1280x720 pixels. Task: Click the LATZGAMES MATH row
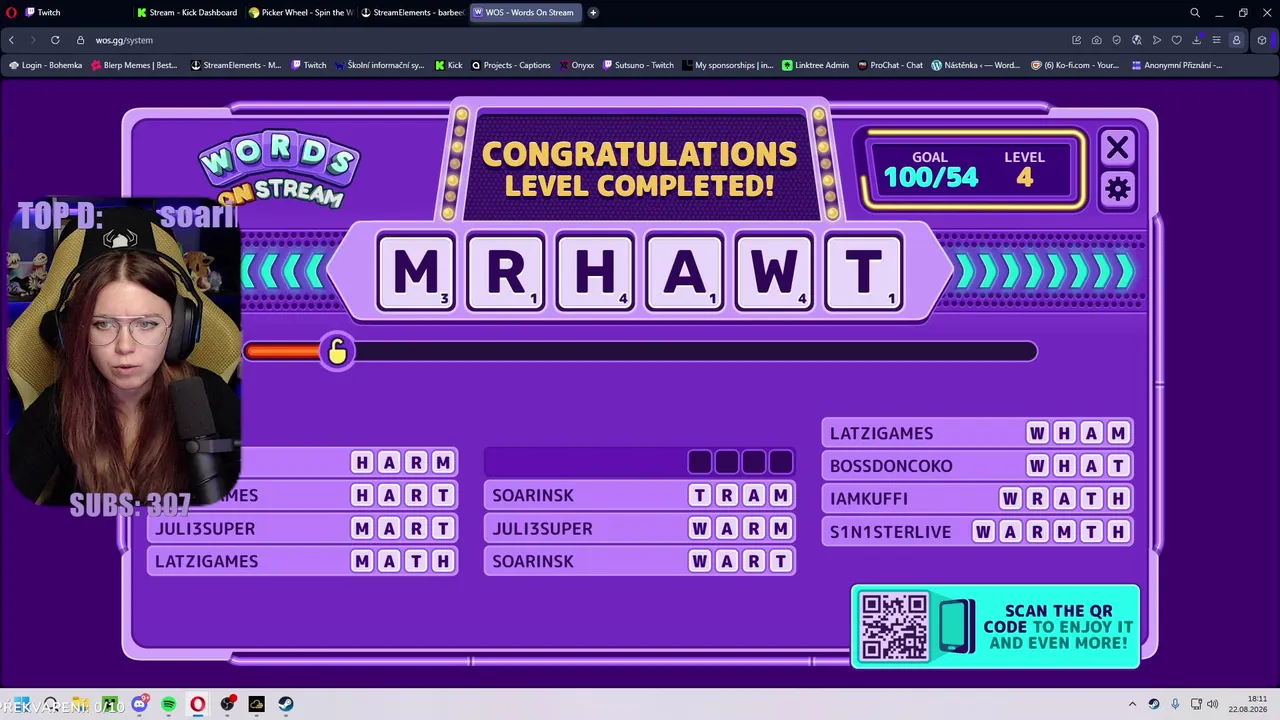[302, 562]
